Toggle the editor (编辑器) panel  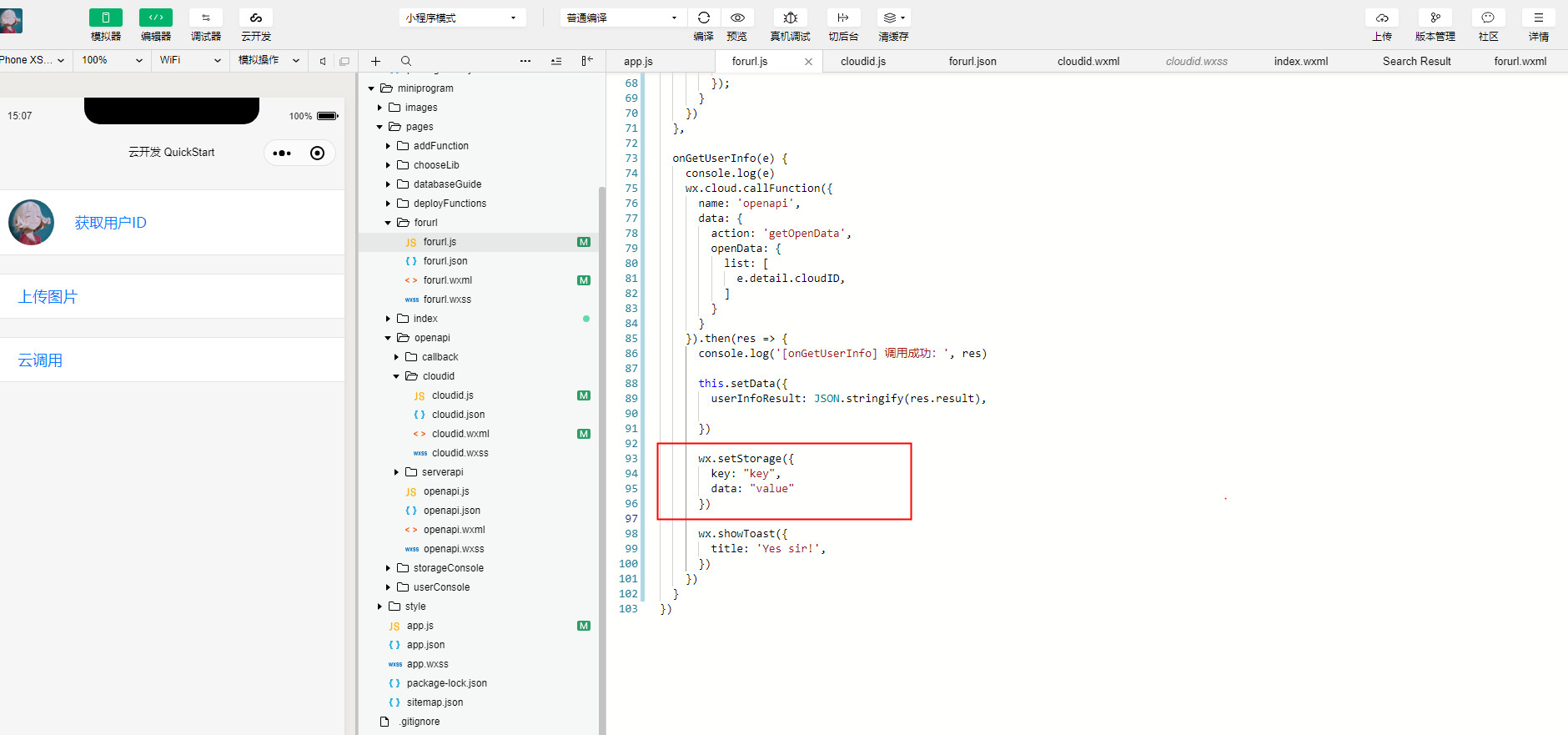156,18
